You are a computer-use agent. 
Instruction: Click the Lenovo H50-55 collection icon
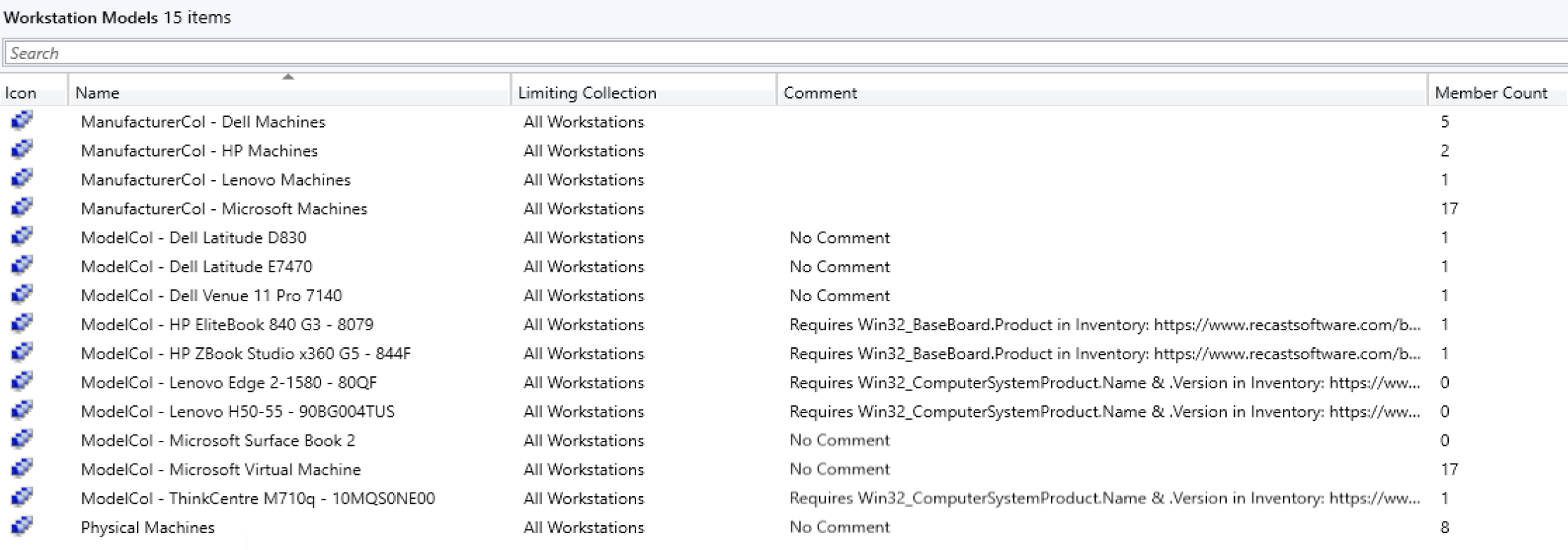click(x=21, y=411)
